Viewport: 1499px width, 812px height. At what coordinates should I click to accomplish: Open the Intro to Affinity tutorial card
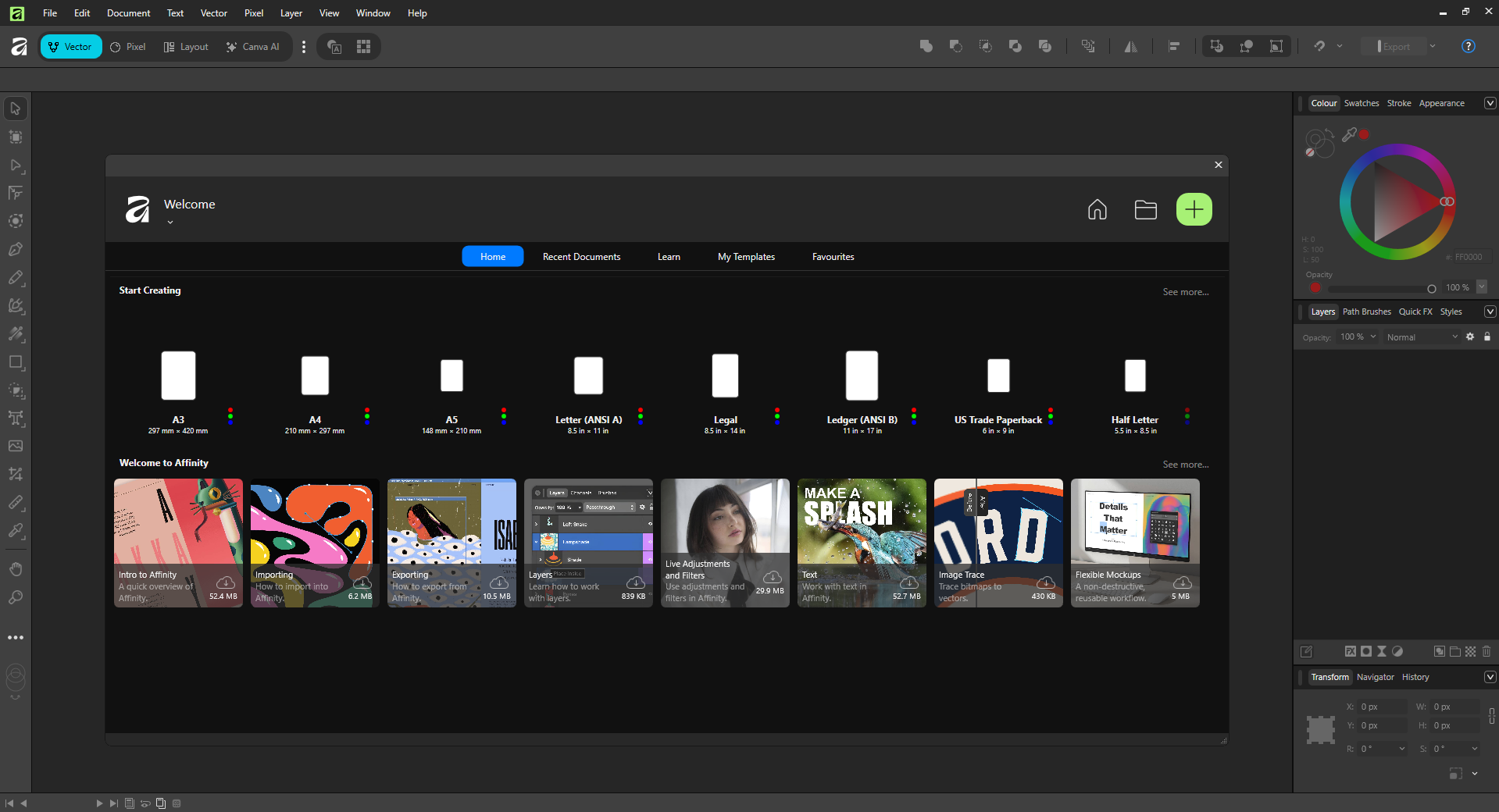(x=178, y=543)
